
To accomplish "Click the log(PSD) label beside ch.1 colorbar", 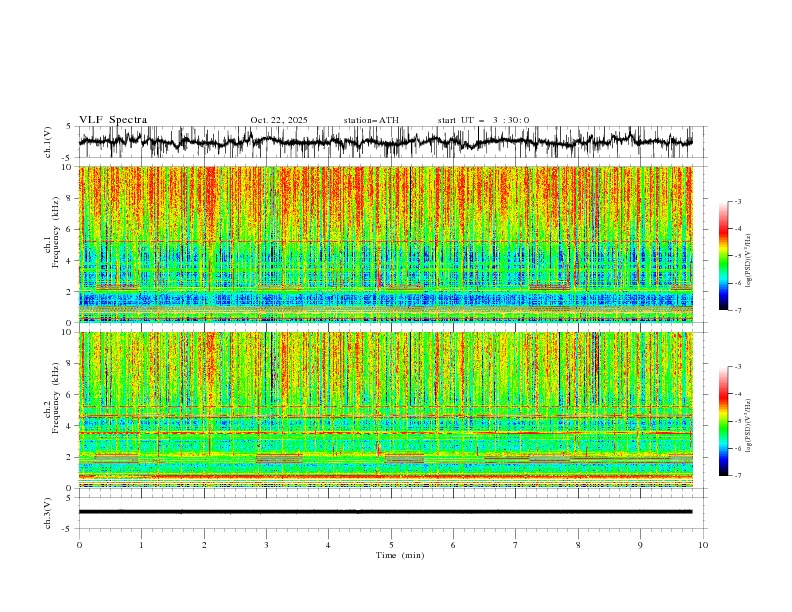I will (x=749, y=261).
